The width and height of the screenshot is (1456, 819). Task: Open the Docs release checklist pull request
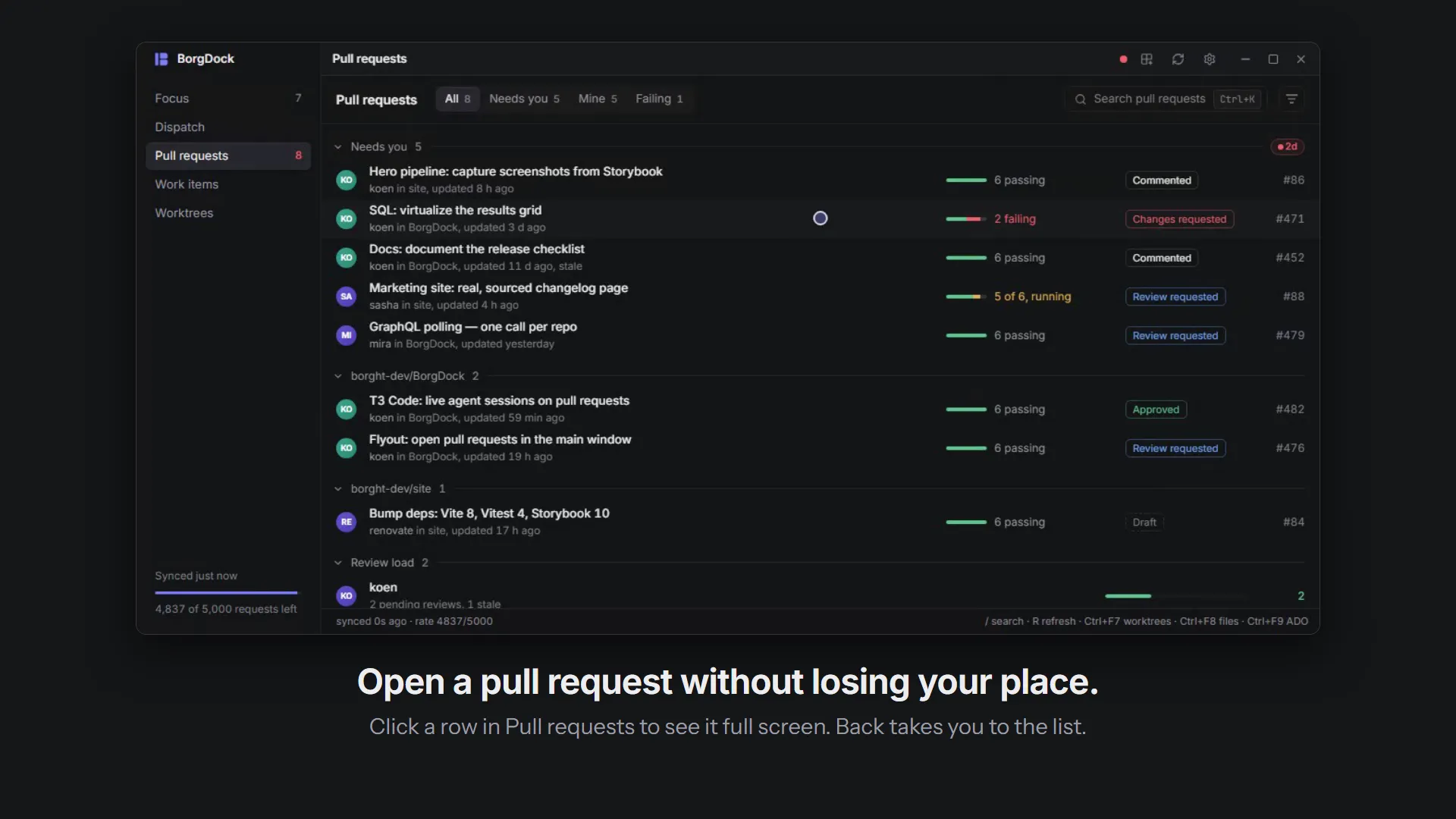click(x=820, y=258)
